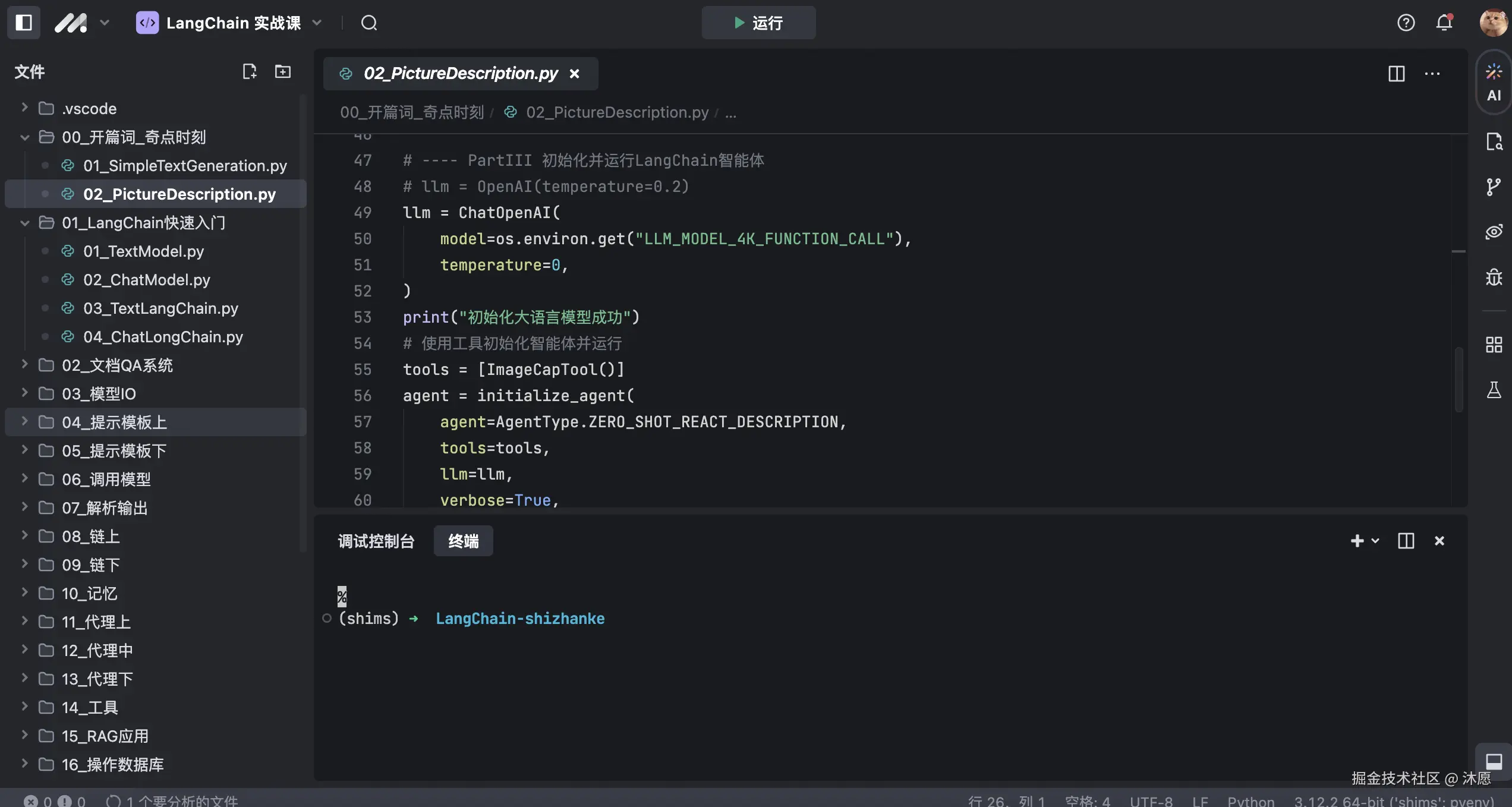1512x807 pixels.
Task: Switch to the 调试控制台 tab
Action: click(x=376, y=541)
